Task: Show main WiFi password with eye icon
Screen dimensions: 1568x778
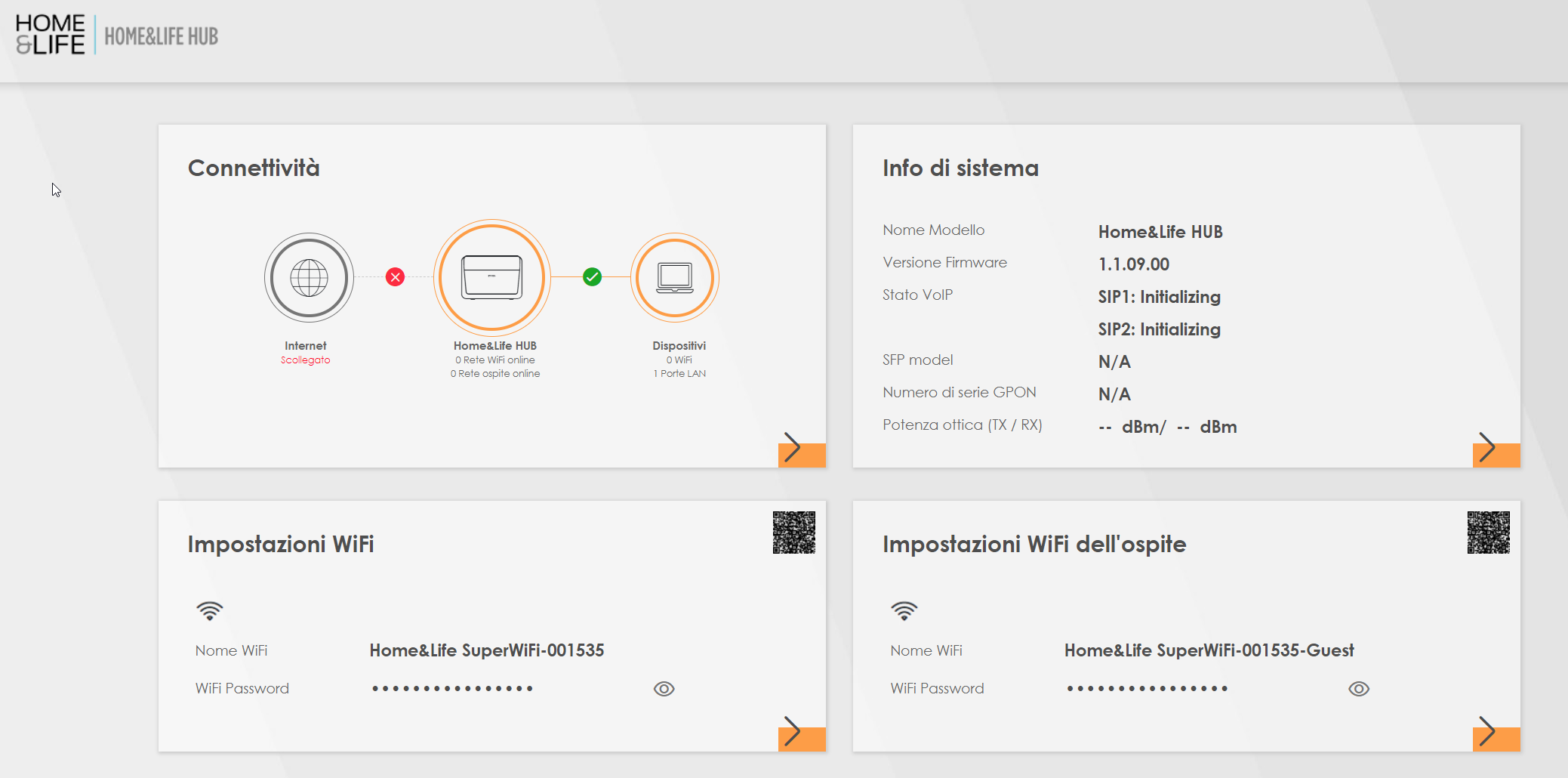Action: click(x=664, y=689)
